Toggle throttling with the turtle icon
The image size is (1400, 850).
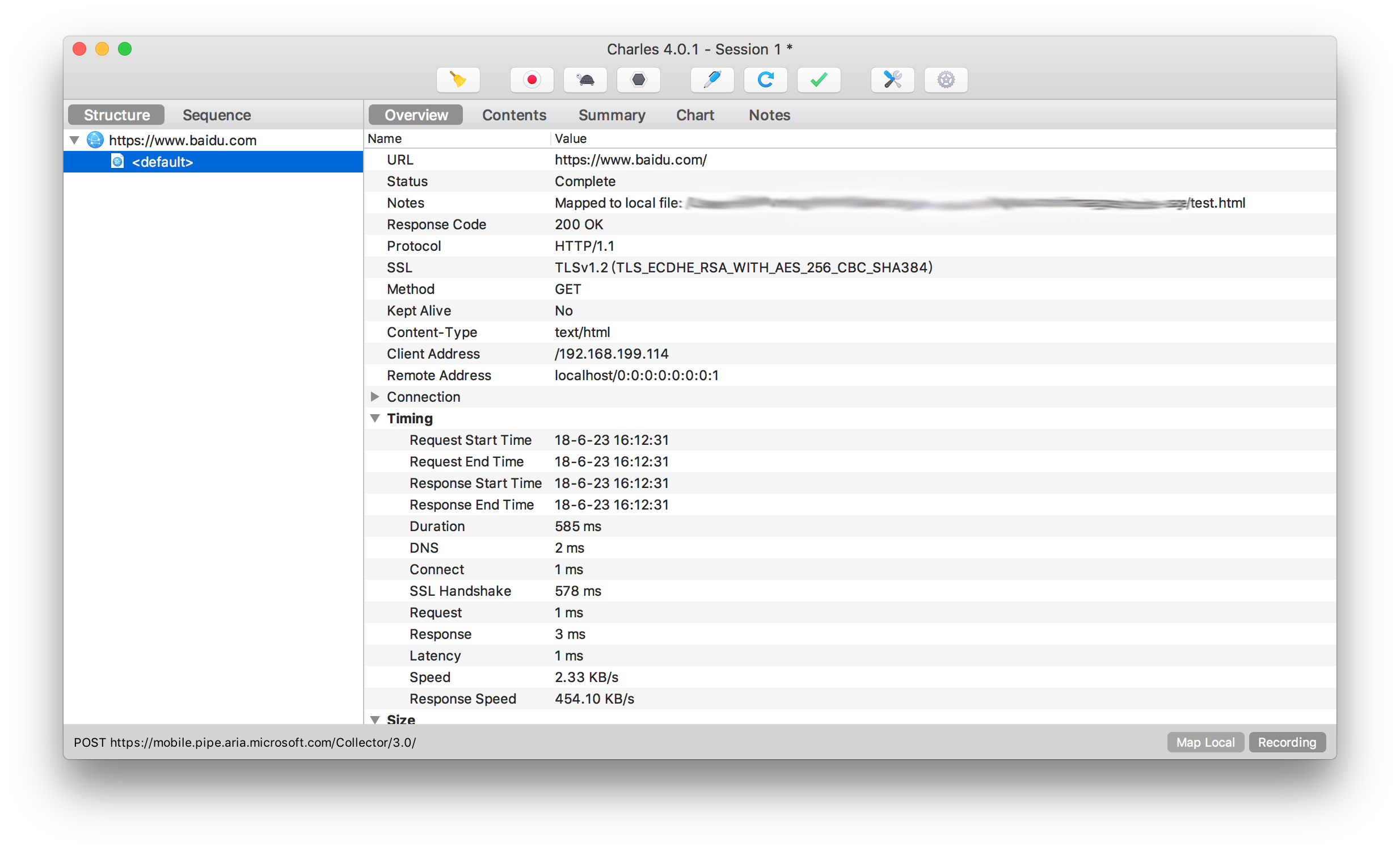pos(585,79)
